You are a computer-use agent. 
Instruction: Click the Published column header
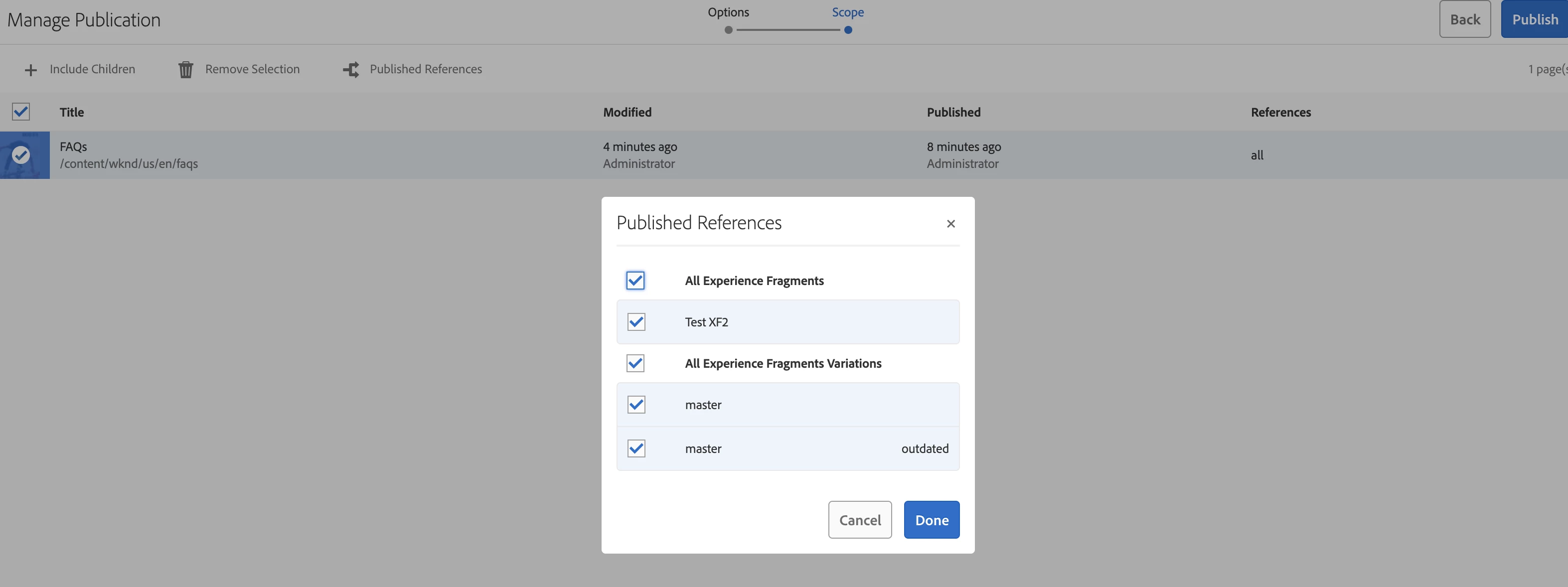(x=953, y=112)
